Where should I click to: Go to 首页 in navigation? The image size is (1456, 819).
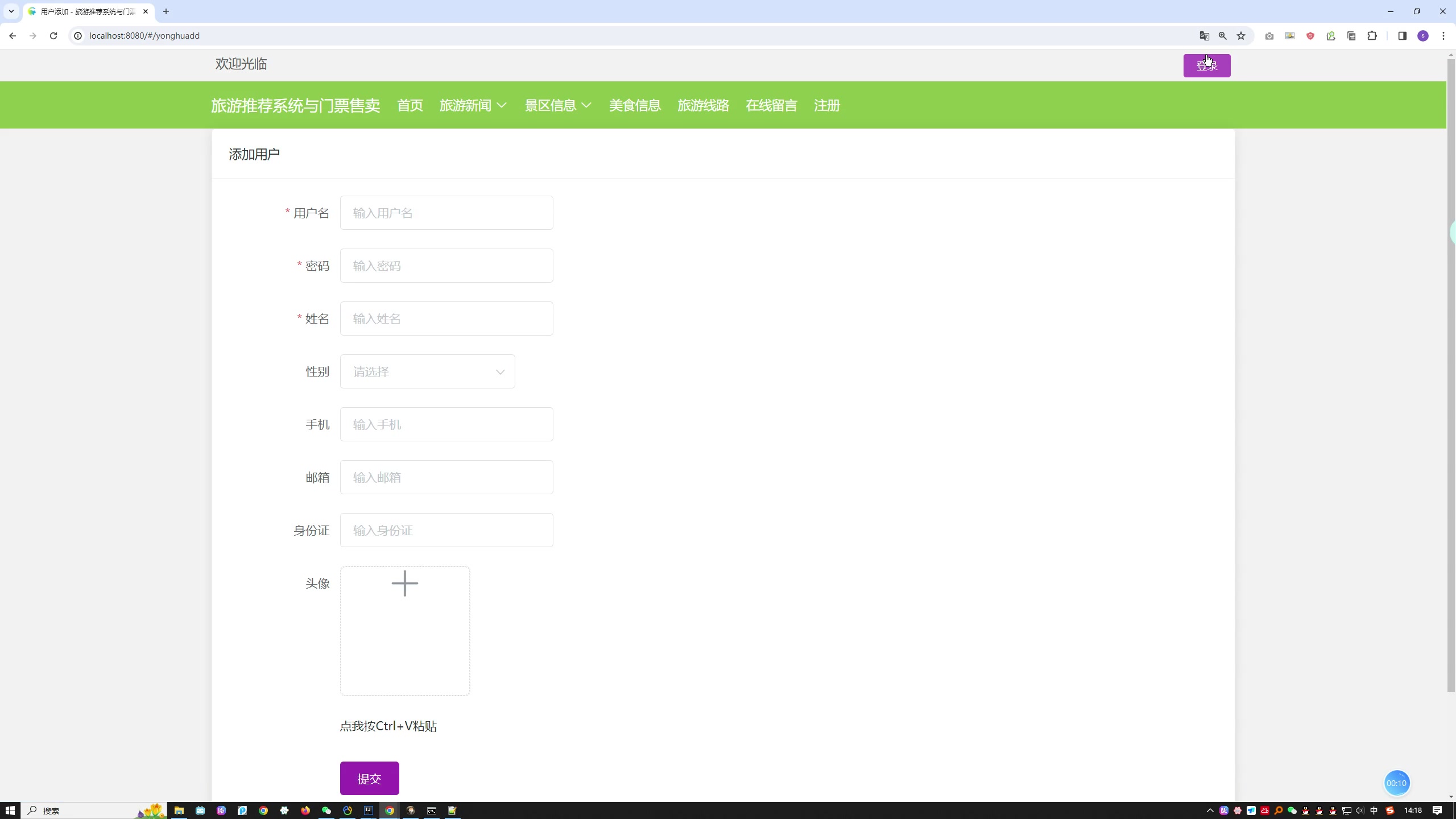point(410,106)
